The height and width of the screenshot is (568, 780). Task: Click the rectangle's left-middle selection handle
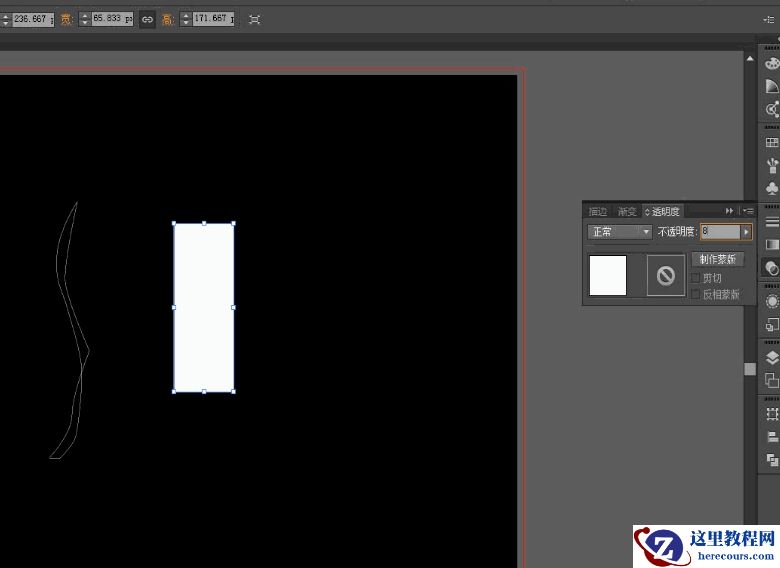point(174,307)
